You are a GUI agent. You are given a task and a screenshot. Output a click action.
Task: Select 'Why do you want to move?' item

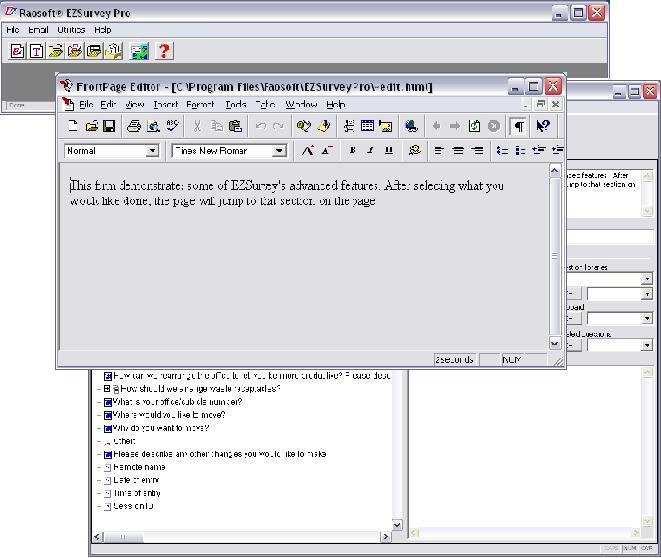161,428
